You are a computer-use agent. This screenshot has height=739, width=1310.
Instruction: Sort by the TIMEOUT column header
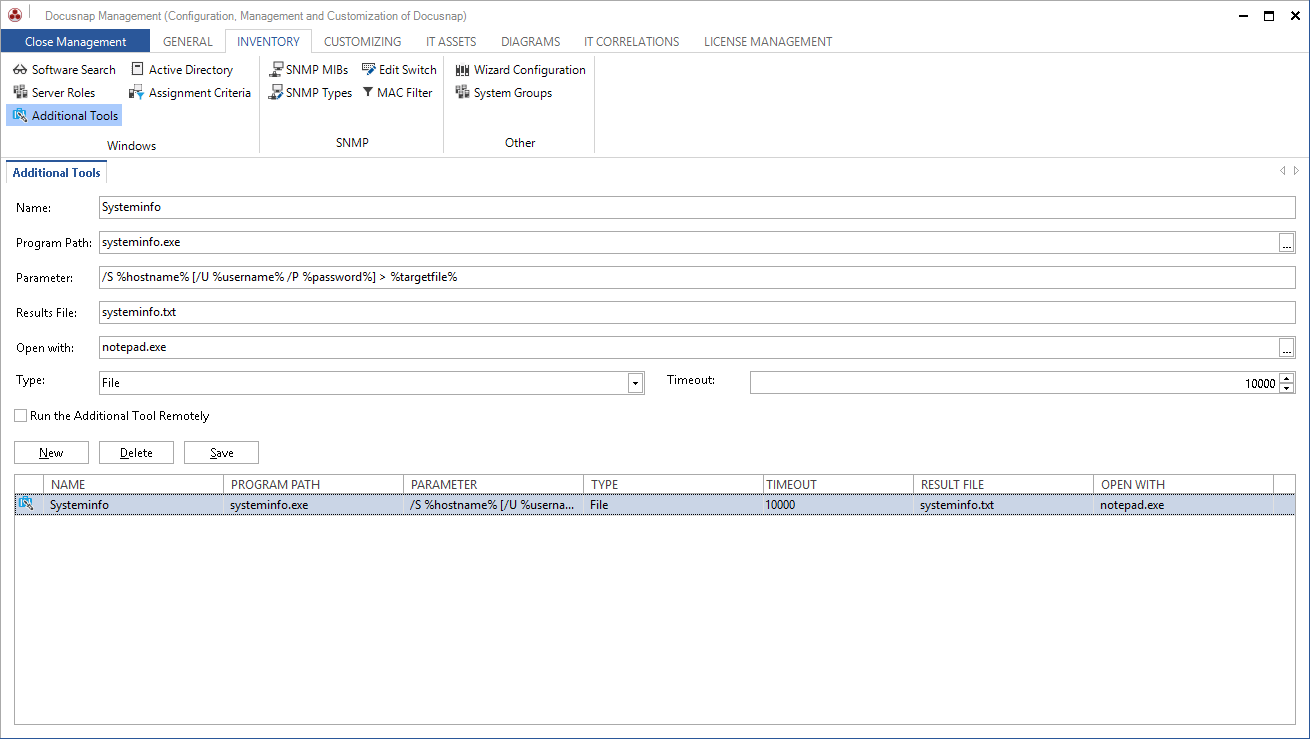coord(838,485)
